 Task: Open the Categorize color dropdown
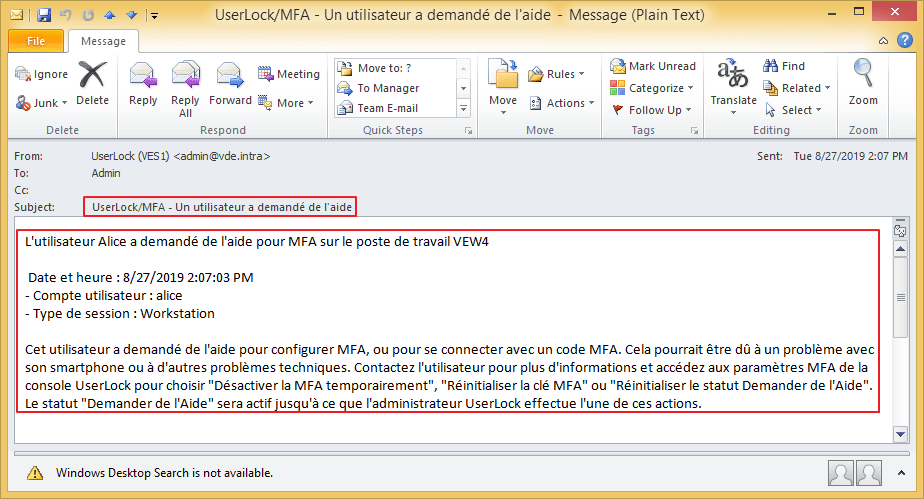pyautogui.click(x=651, y=88)
